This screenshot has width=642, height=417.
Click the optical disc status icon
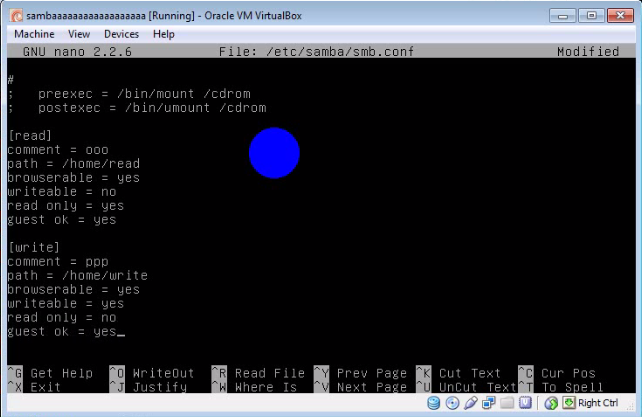click(x=452, y=403)
